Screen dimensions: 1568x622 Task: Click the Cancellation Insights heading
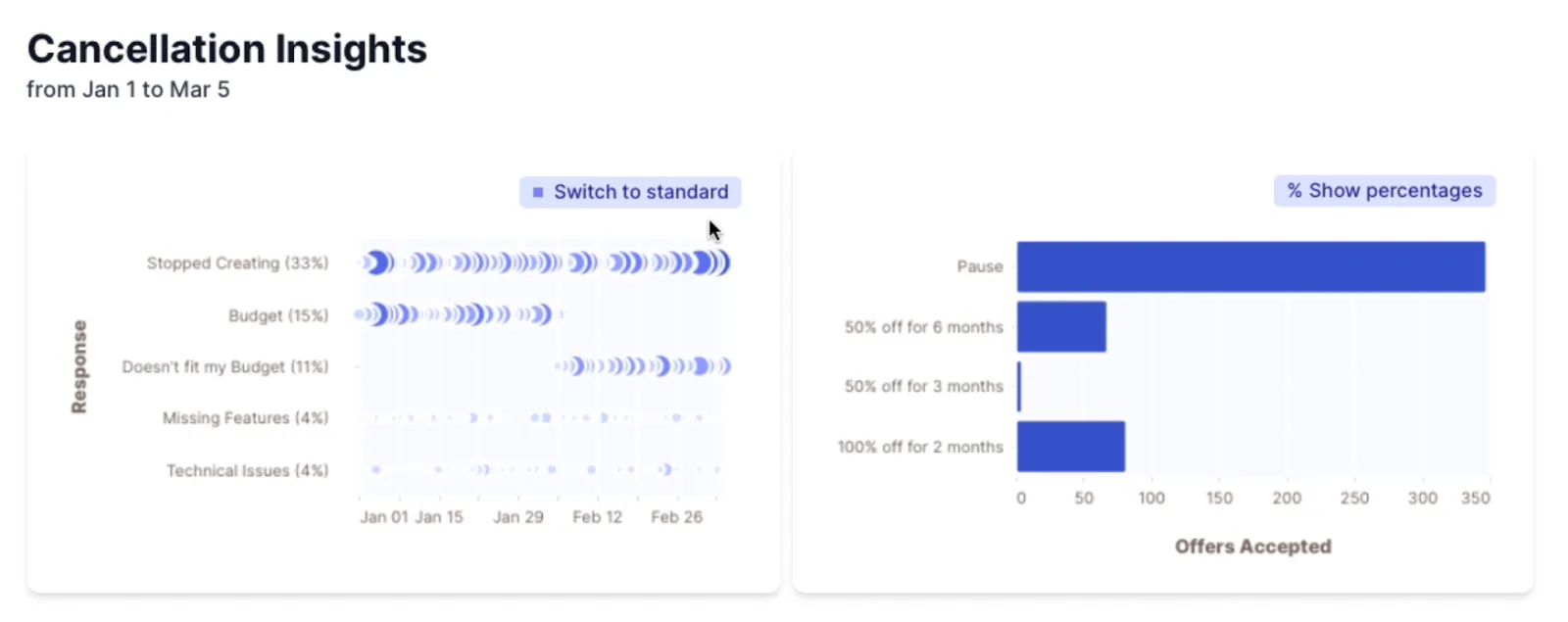point(227,49)
